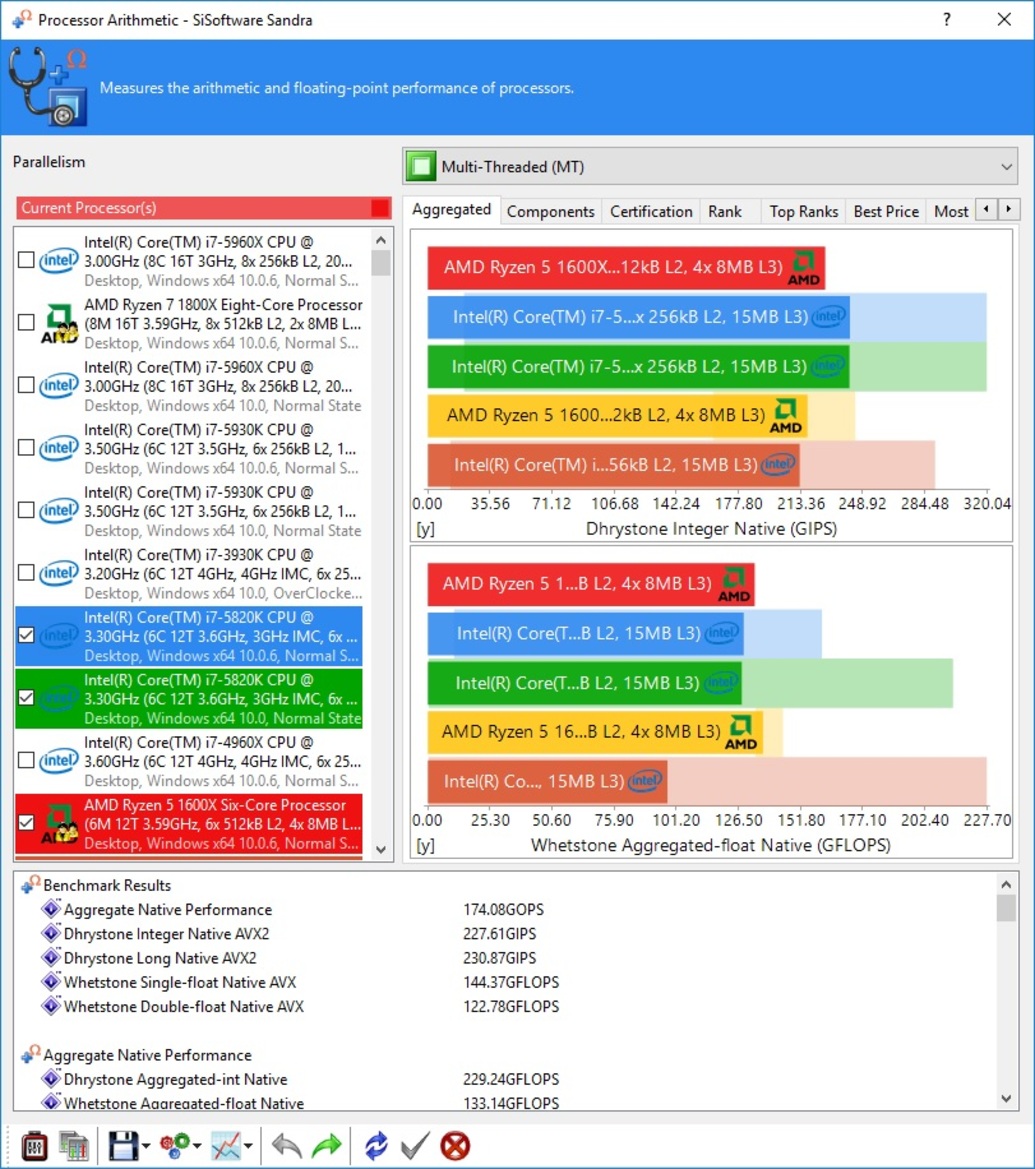Uncheck the green i7-5820K row
Viewport: 1035px width, 1169px height.
(x=26, y=698)
